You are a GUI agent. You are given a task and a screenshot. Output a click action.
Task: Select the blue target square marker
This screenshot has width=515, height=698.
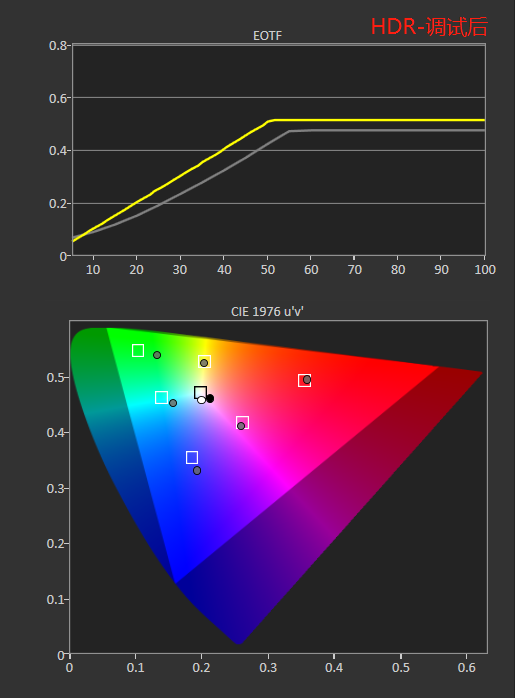coord(192,458)
